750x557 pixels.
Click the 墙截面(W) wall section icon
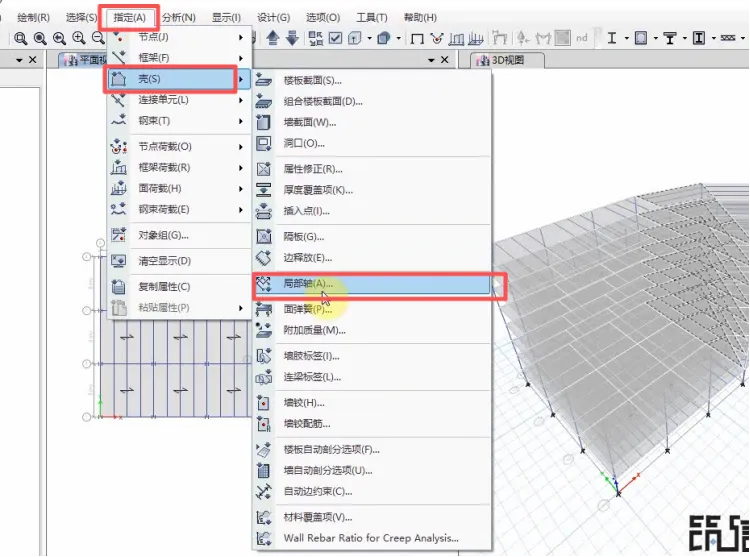(x=264, y=122)
